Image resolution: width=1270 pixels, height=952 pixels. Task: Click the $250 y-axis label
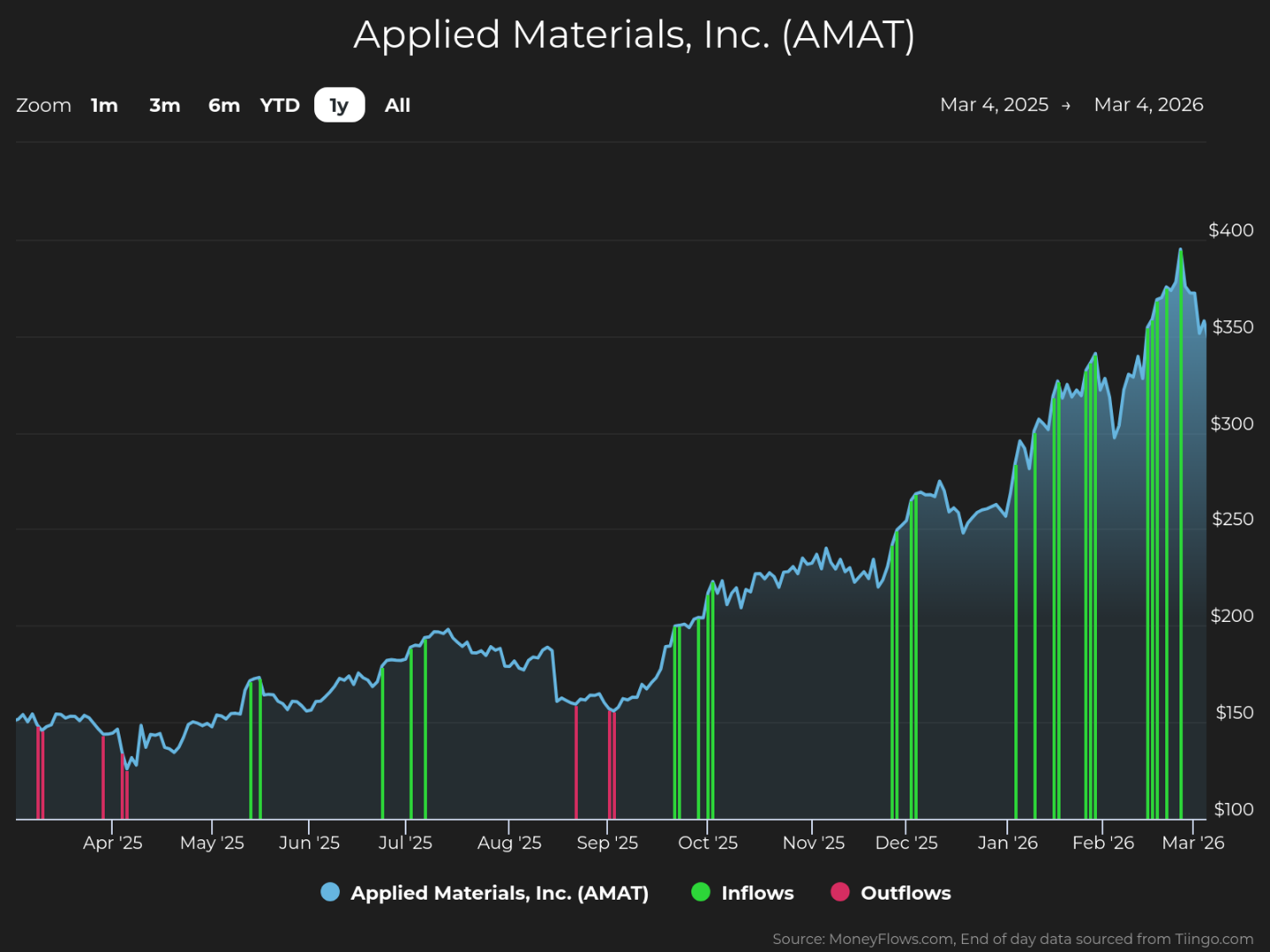(1233, 519)
